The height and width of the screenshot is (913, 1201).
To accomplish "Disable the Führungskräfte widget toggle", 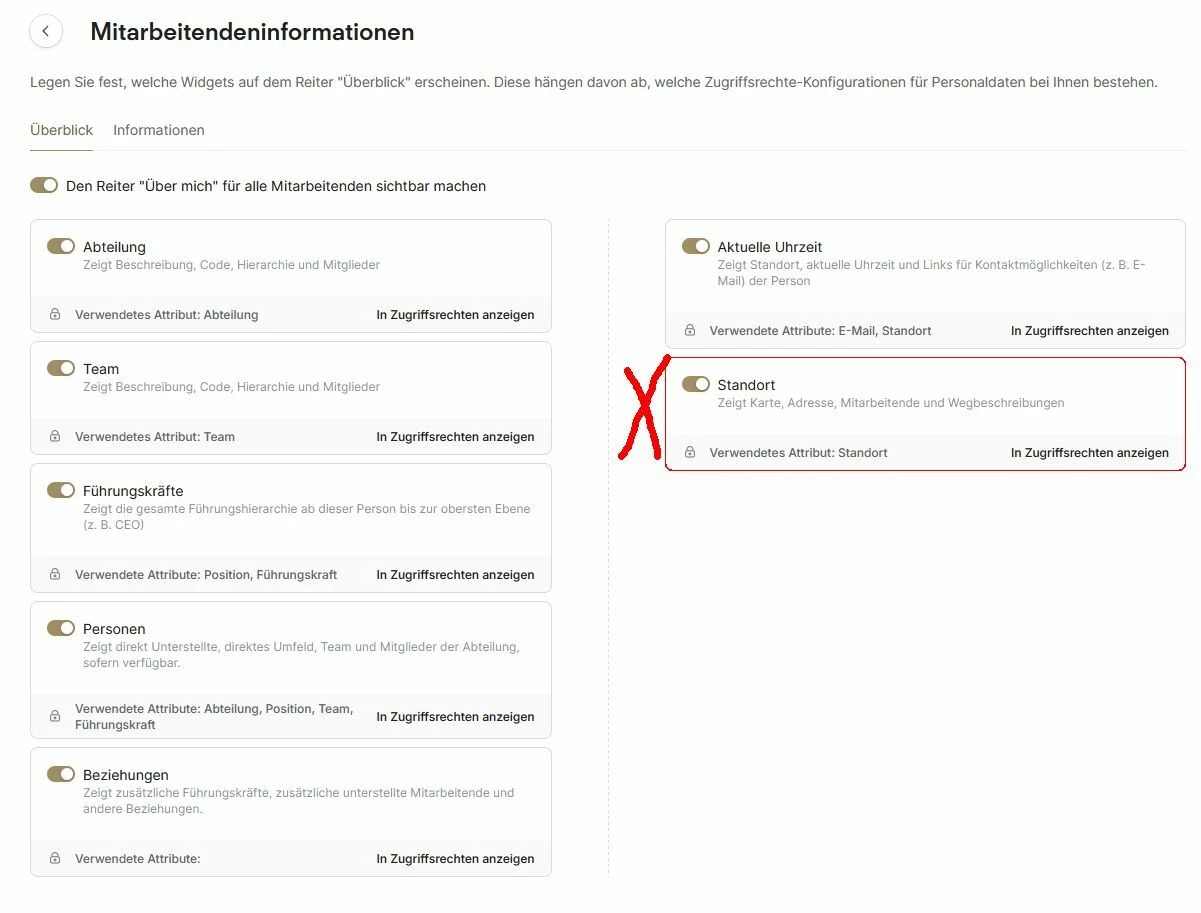I will click(x=61, y=491).
